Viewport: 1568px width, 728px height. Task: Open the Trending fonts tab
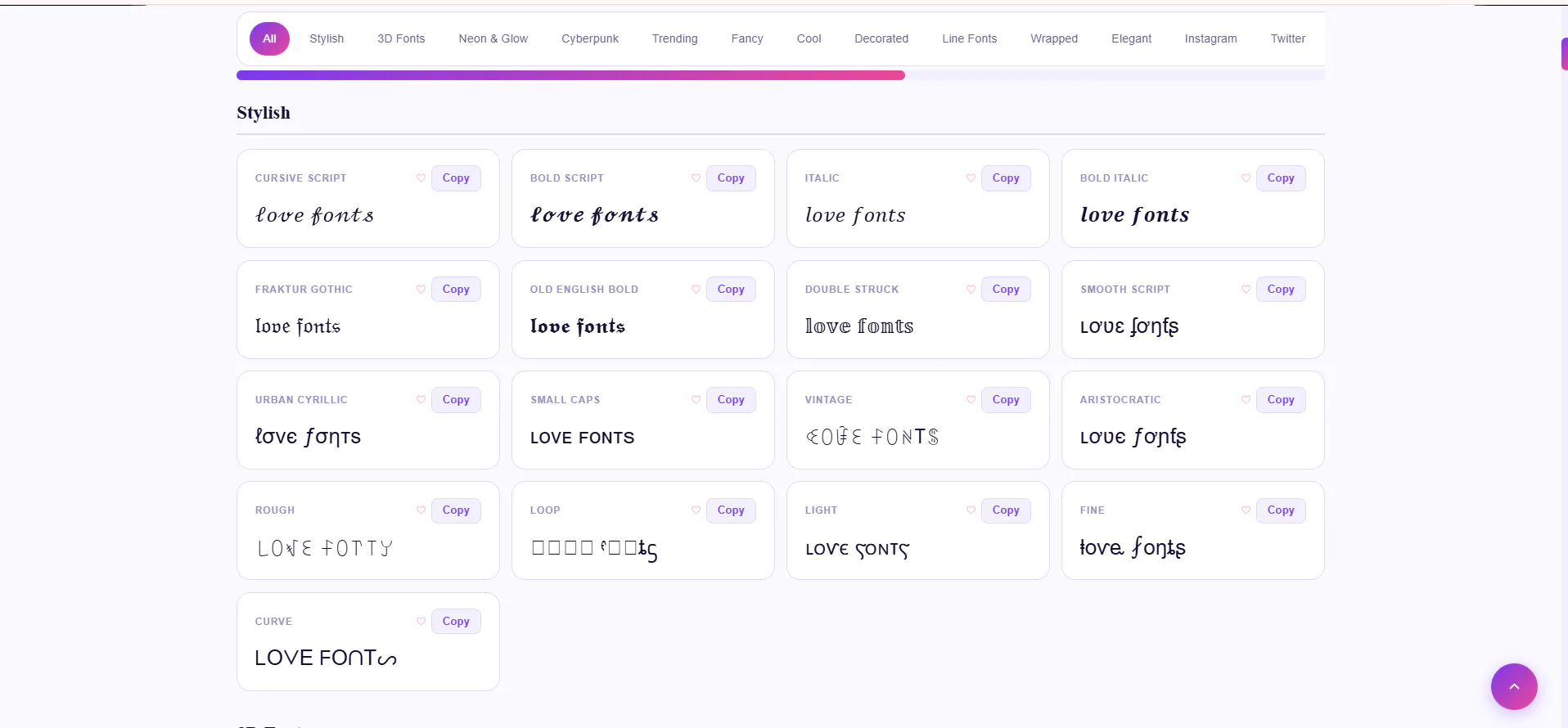click(675, 38)
